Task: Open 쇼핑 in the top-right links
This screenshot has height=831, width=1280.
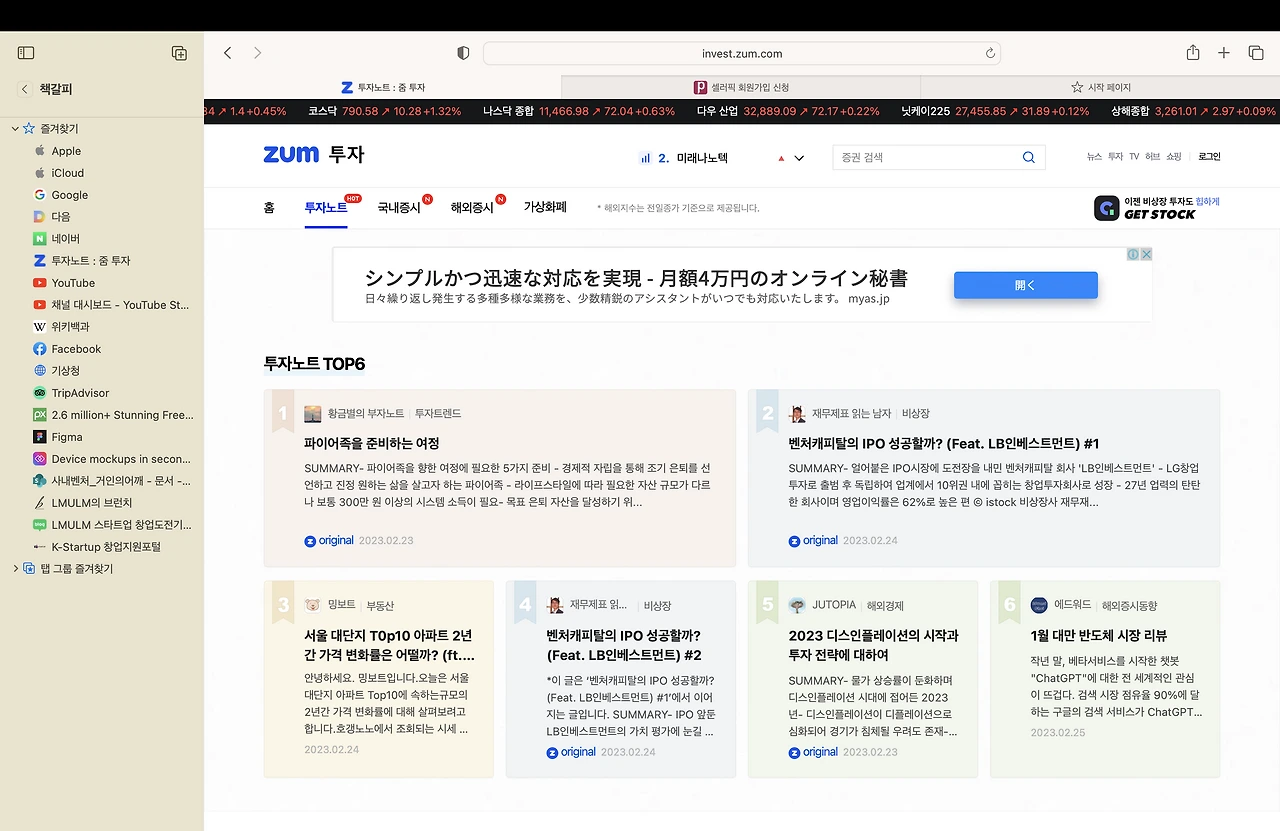Action: (x=1174, y=157)
